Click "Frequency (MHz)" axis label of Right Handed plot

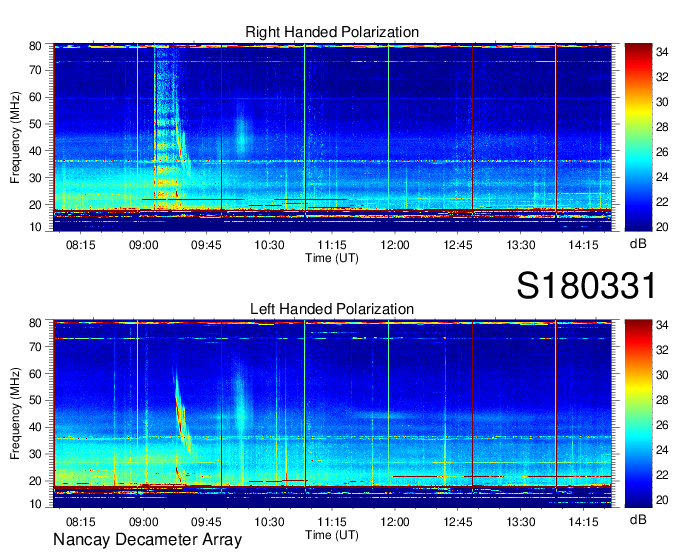click(15, 137)
